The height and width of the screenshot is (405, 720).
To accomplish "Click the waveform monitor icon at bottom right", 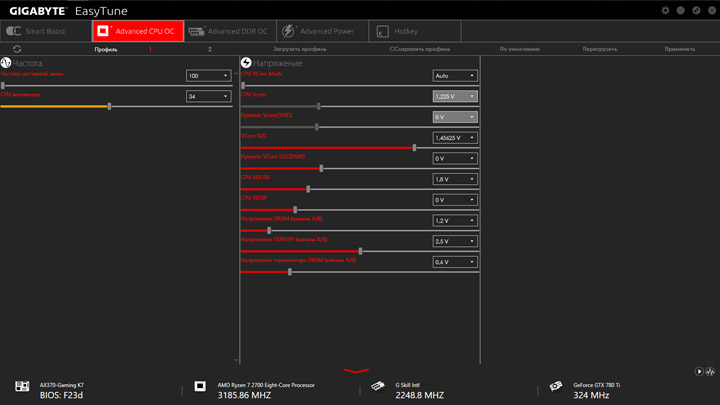I will point(710,371).
